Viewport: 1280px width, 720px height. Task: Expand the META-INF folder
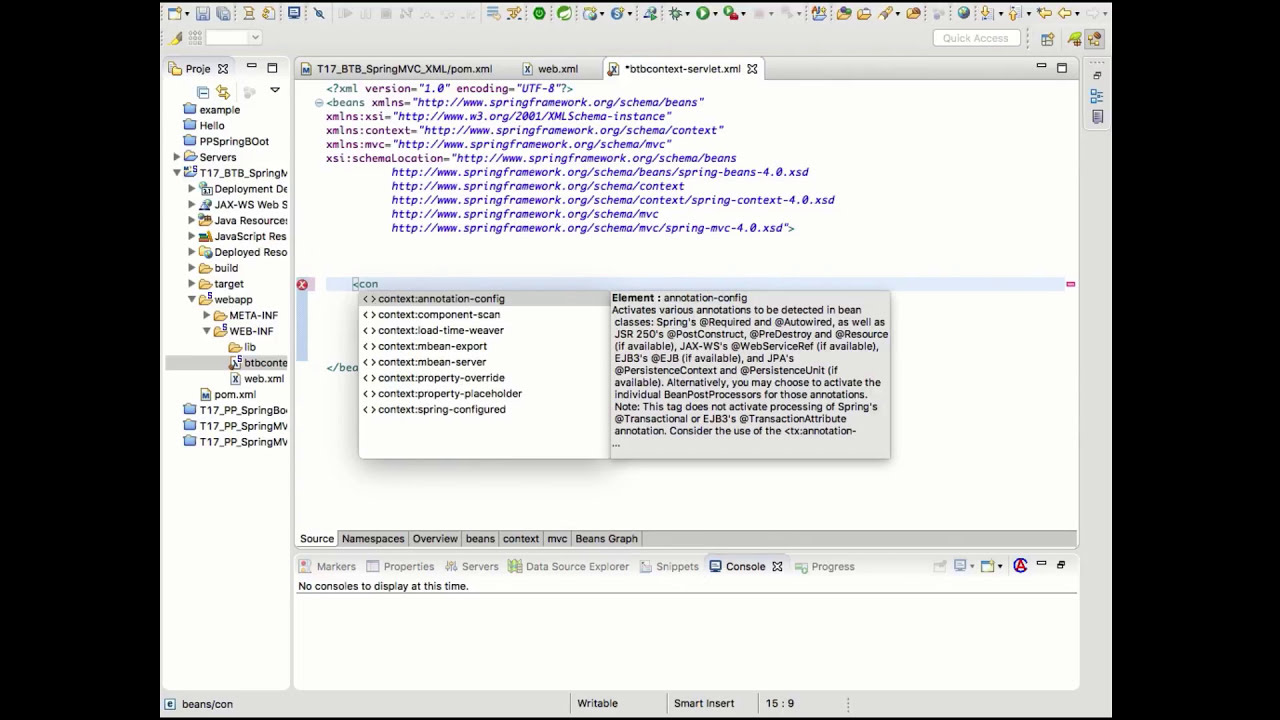coord(207,315)
